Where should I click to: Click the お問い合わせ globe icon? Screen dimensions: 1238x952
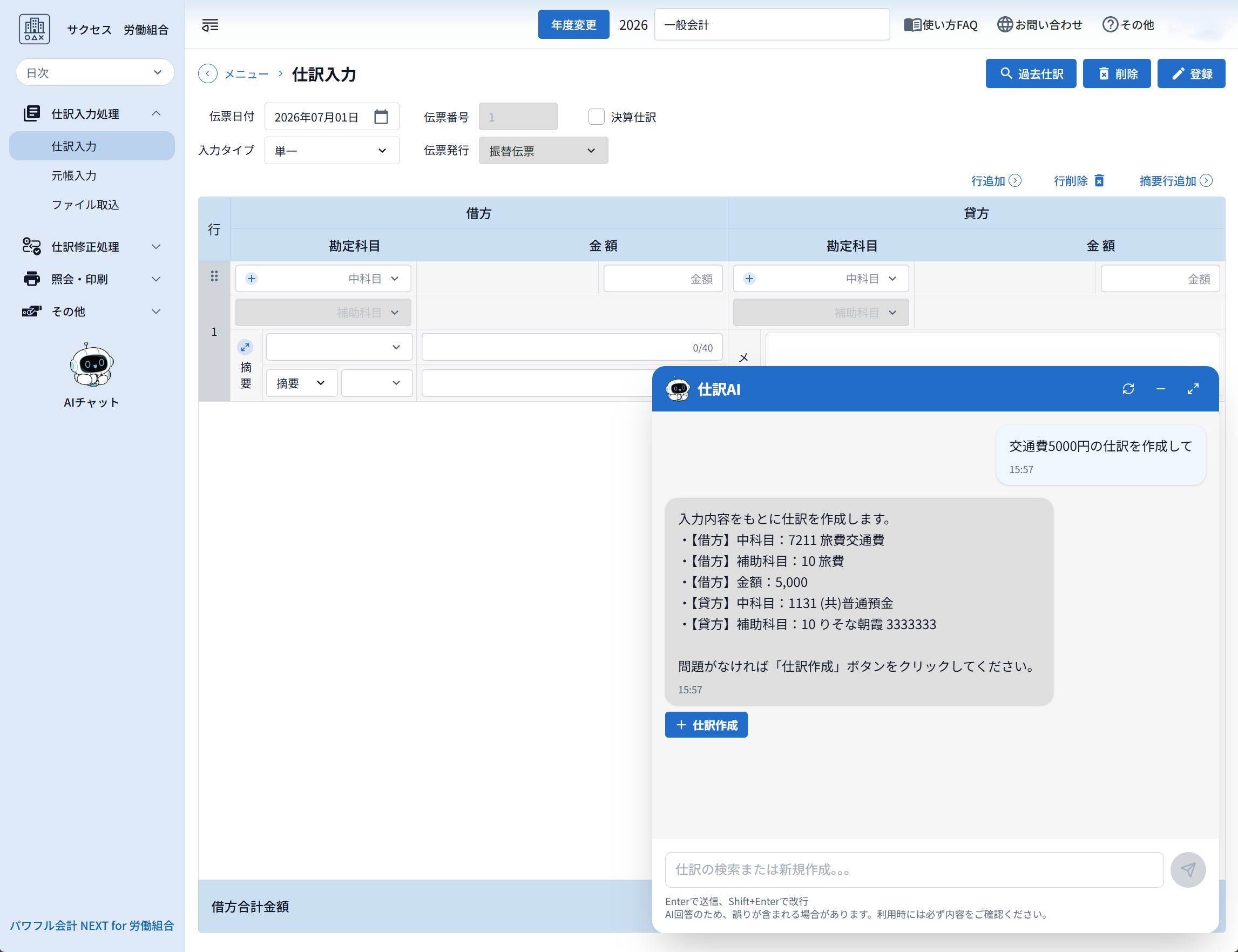1005,24
